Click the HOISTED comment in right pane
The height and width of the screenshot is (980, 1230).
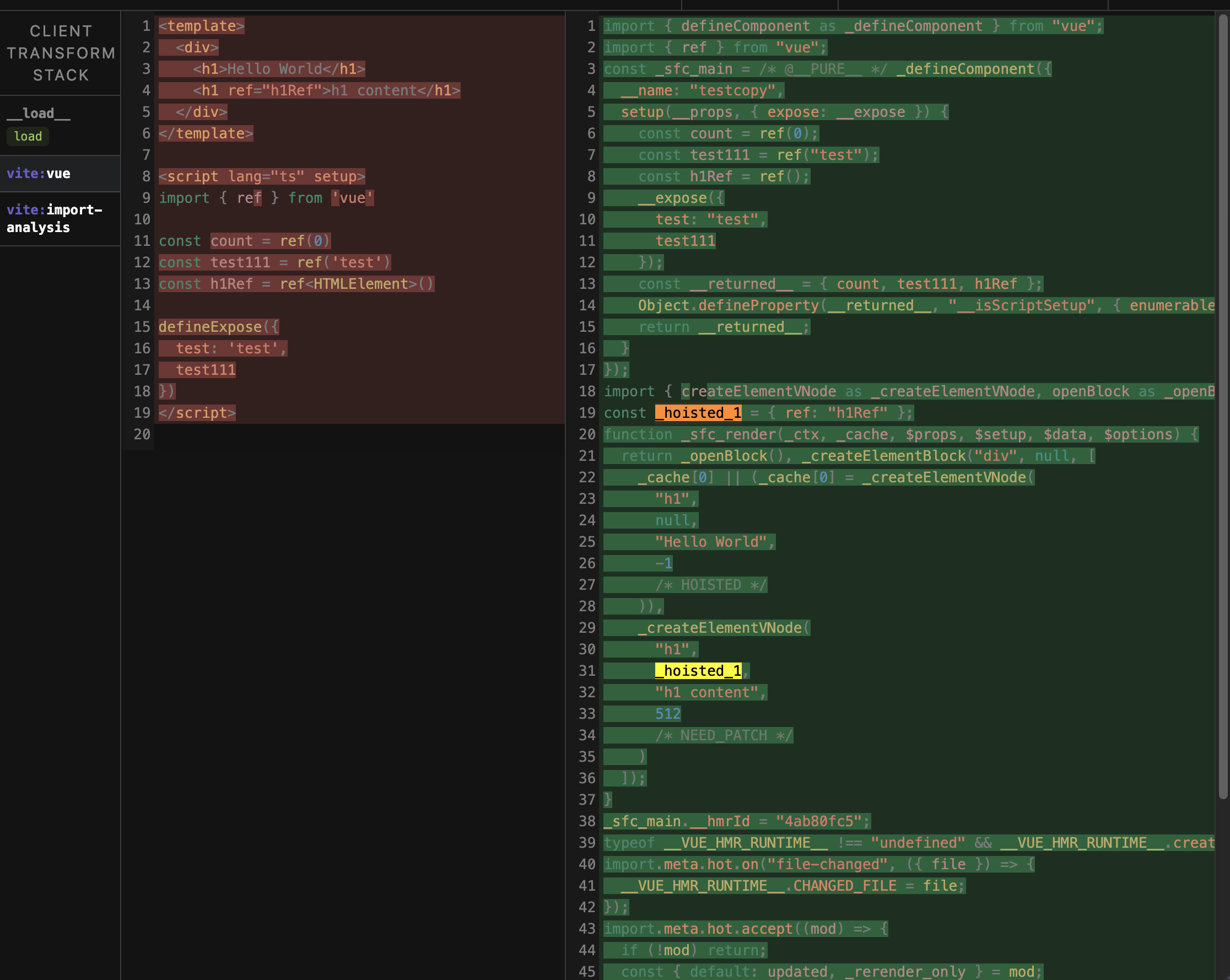click(x=710, y=585)
